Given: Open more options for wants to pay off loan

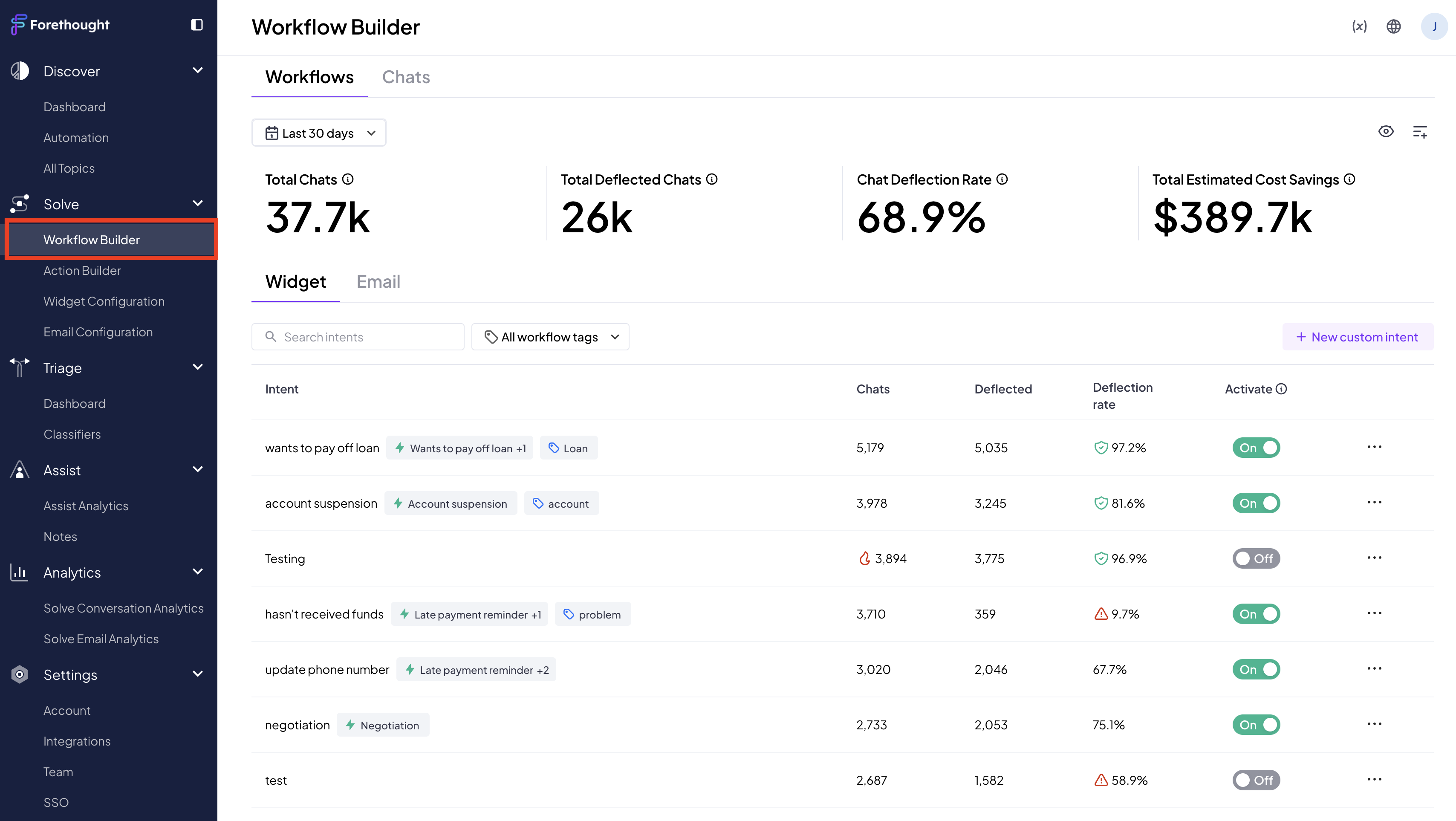Looking at the screenshot, I should [x=1375, y=447].
